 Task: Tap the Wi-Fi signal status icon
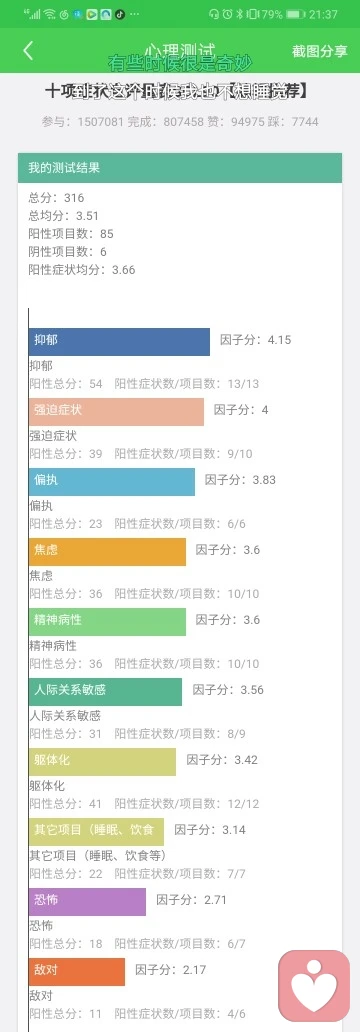(x=49, y=14)
